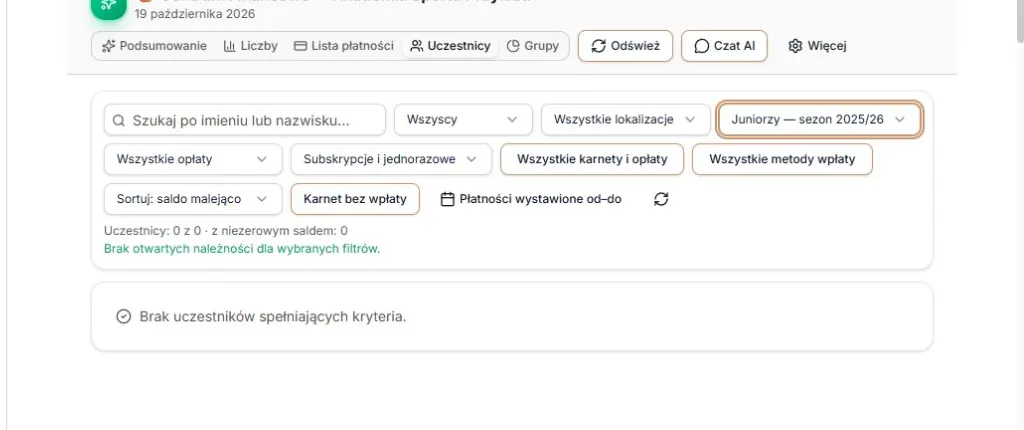
Task: Switch to the Liczby tab
Action: tap(251, 46)
